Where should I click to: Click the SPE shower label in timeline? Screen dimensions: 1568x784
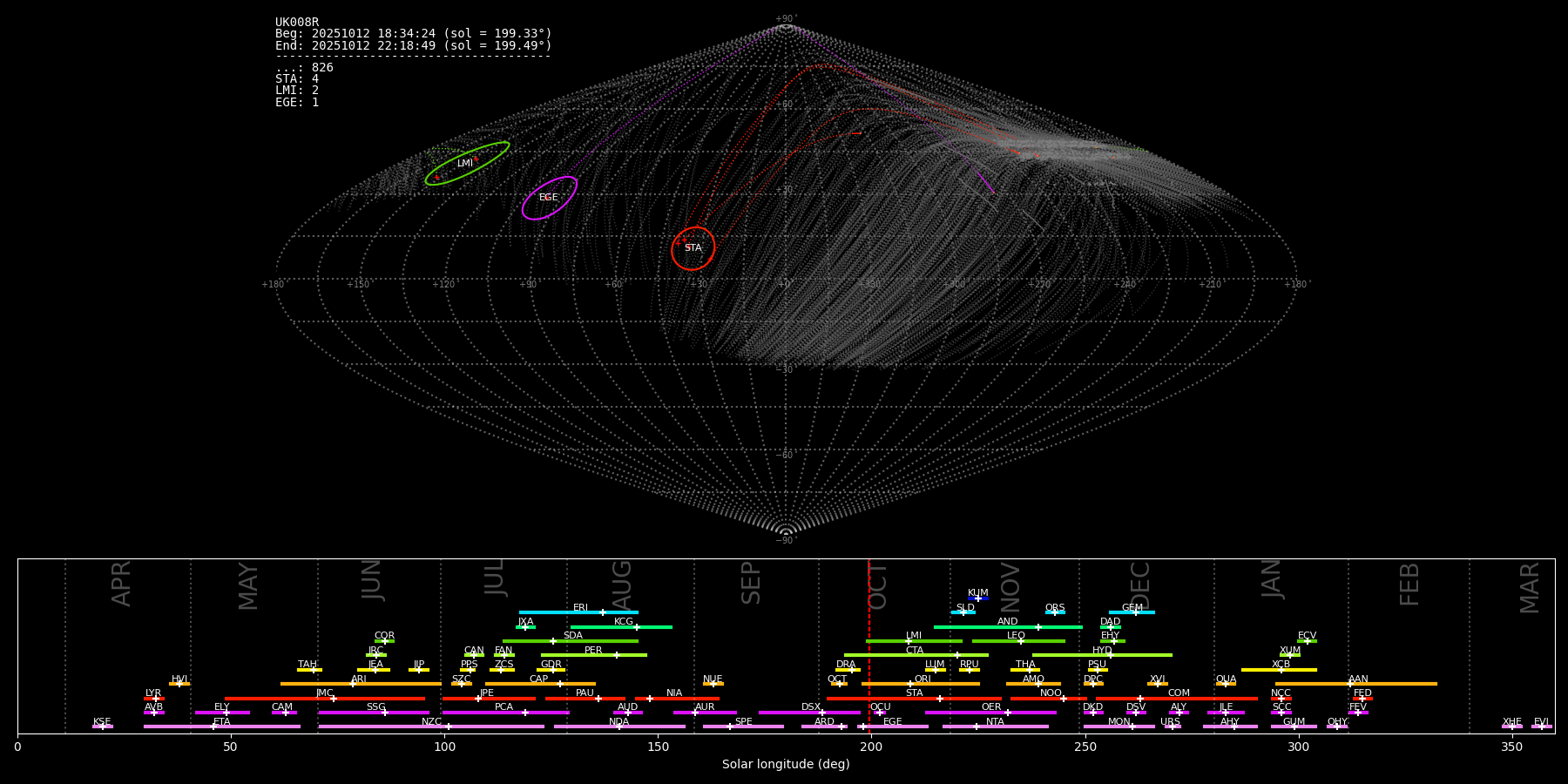[744, 722]
